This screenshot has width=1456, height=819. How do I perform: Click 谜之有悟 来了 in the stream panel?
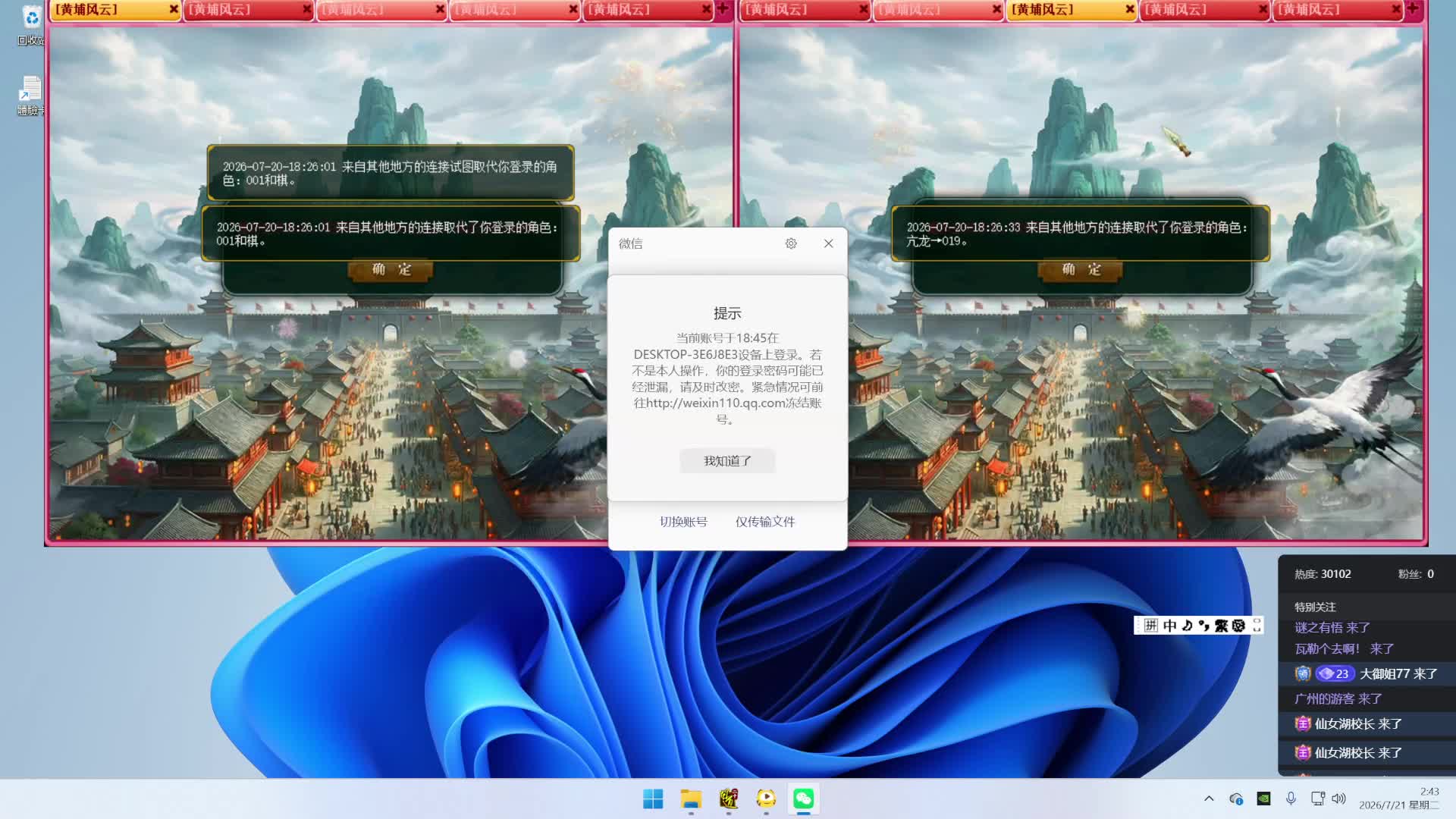[x=1332, y=628]
